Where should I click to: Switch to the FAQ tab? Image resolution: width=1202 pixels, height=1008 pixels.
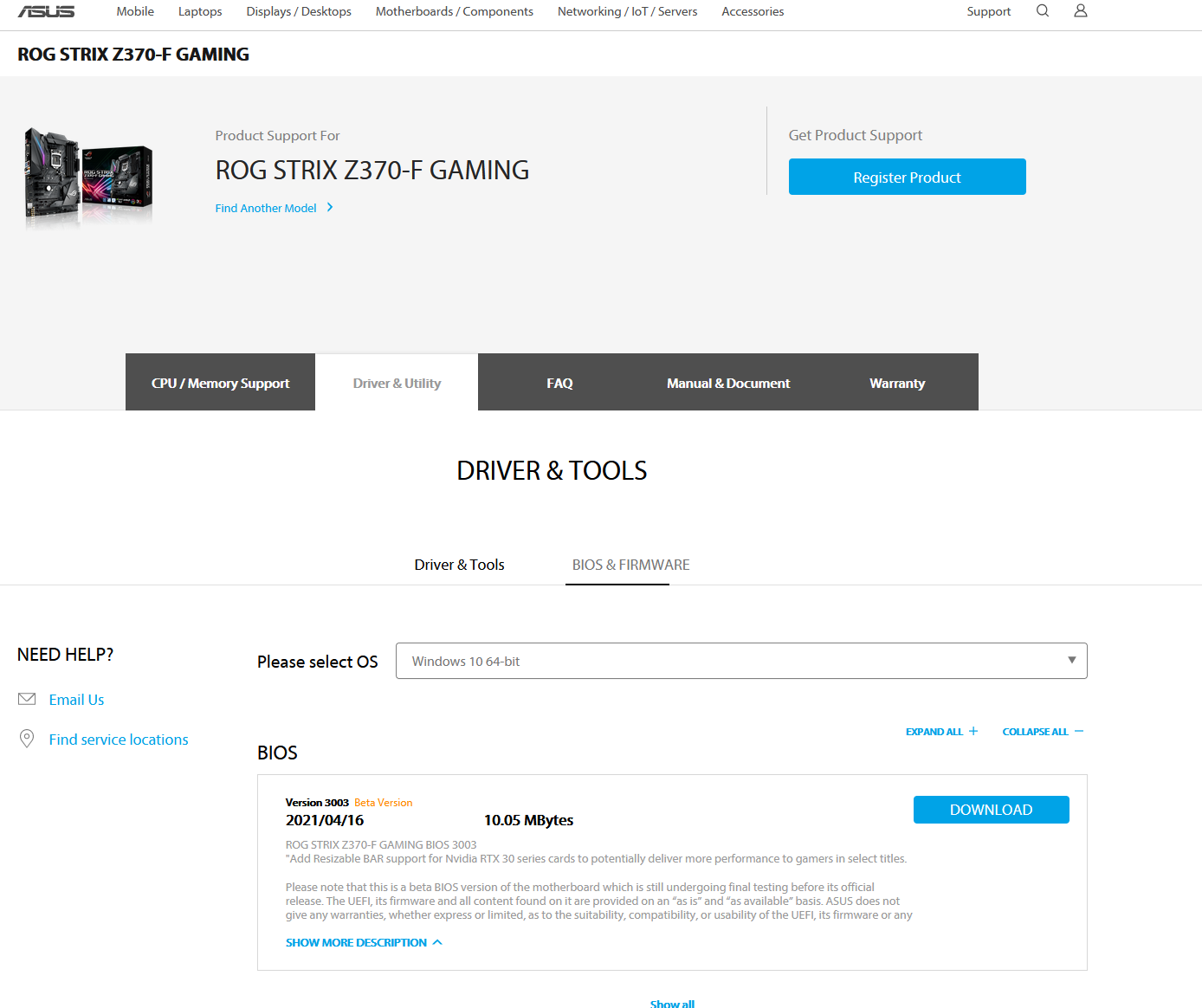click(x=559, y=382)
